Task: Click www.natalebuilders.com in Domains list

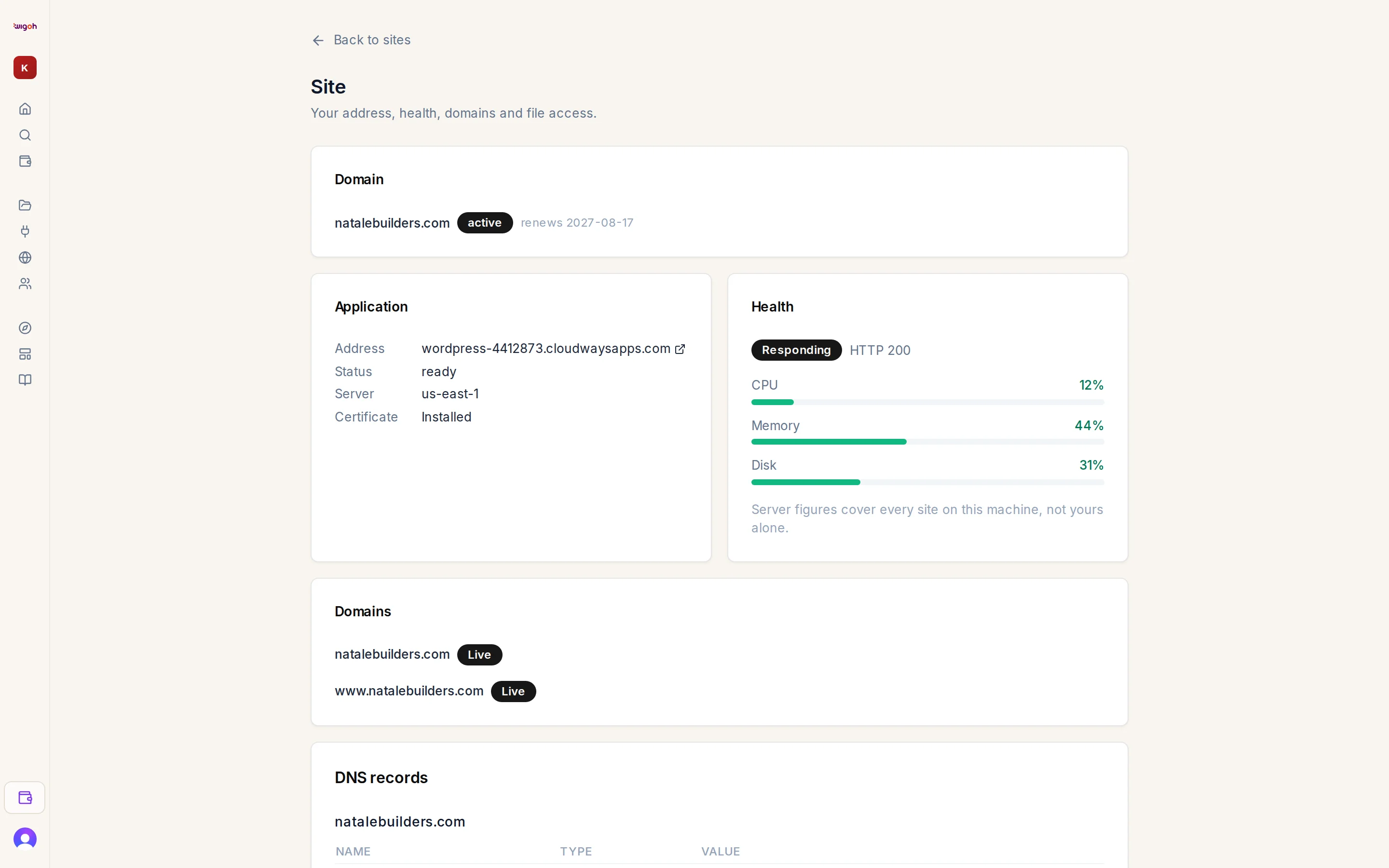Action: 409,691
